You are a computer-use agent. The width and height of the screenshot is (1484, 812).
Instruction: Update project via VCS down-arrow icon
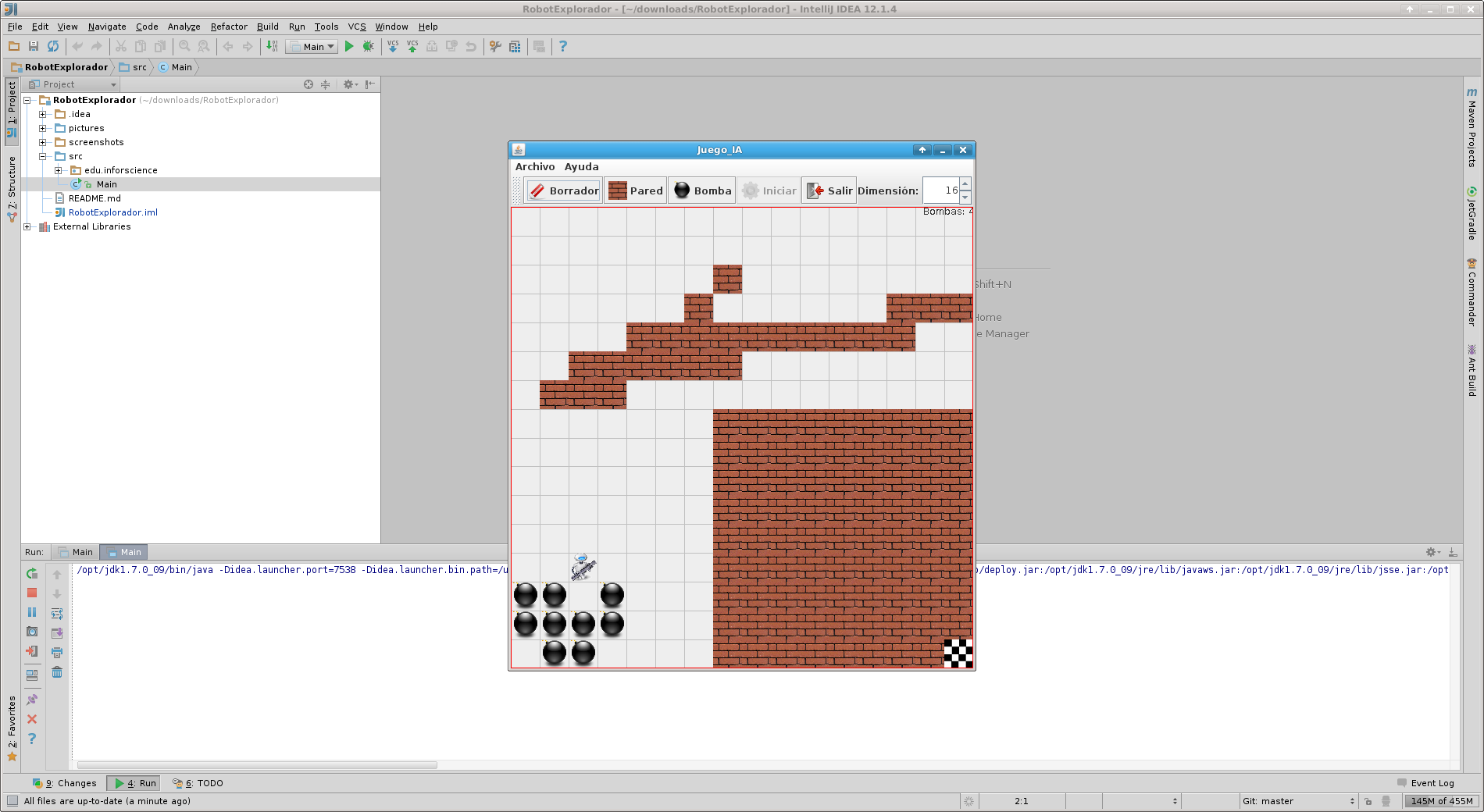[x=393, y=47]
